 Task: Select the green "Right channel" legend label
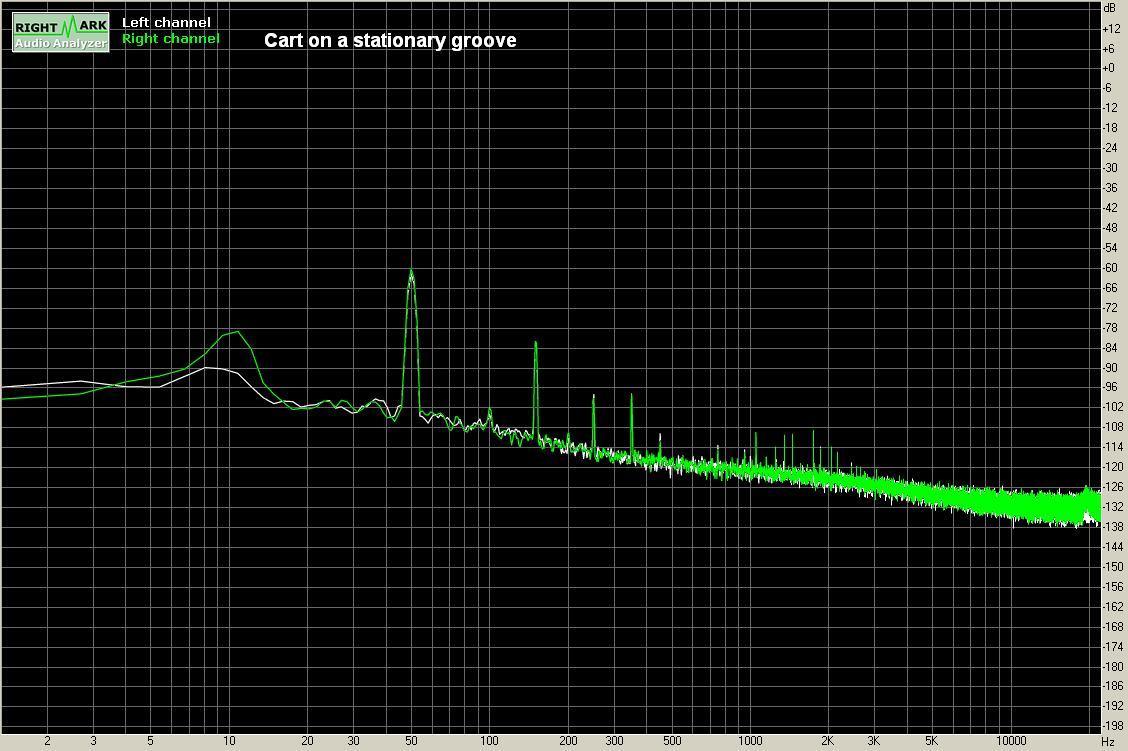[x=170, y=39]
